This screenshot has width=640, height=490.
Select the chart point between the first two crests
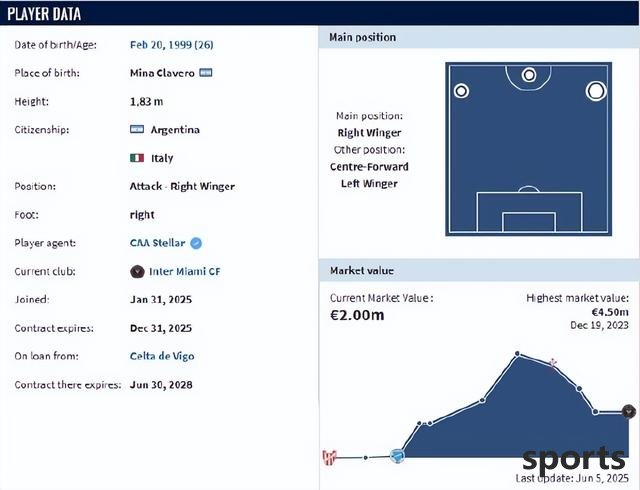[366, 458]
